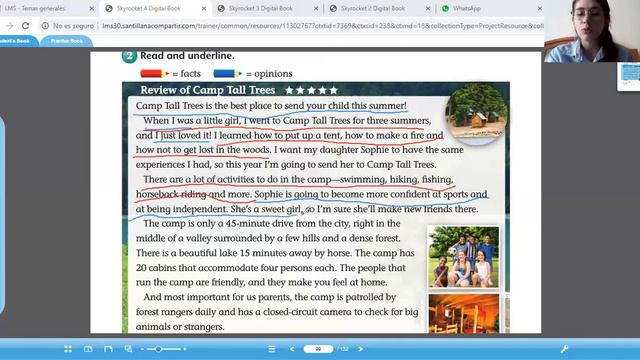
Task: Close the Skyrocket 3 Digital Book tab
Action: point(316,8)
